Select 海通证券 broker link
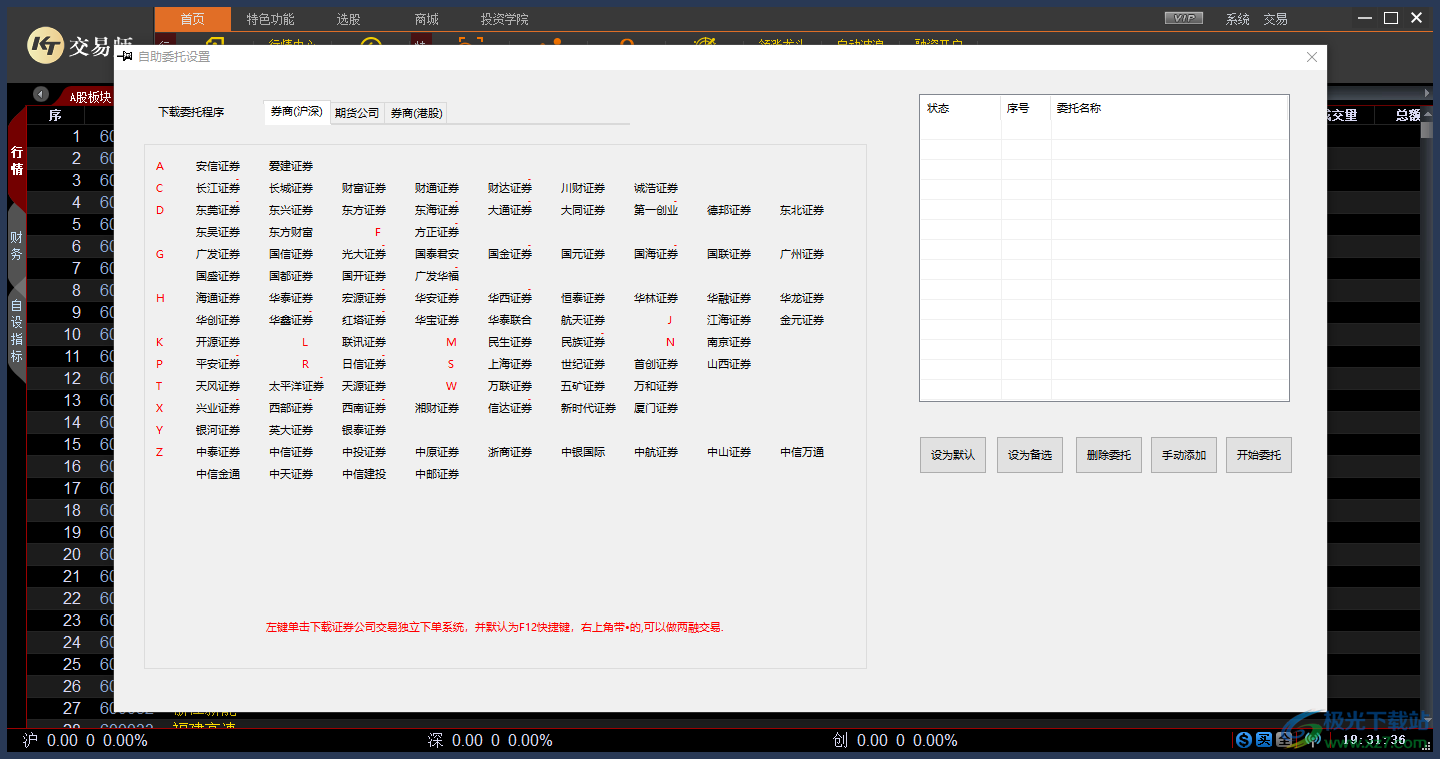The image size is (1440, 759). tap(218, 298)
